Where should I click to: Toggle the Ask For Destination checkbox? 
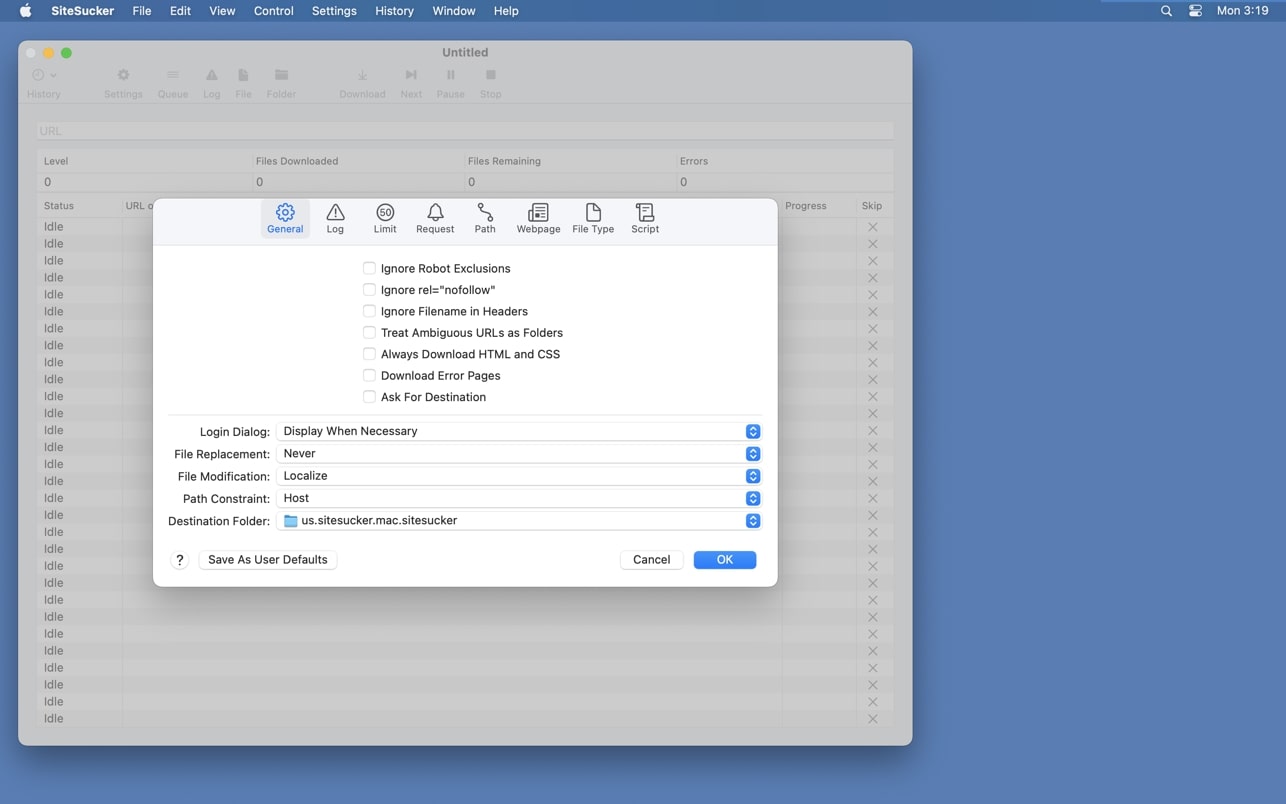click(369, 397)
